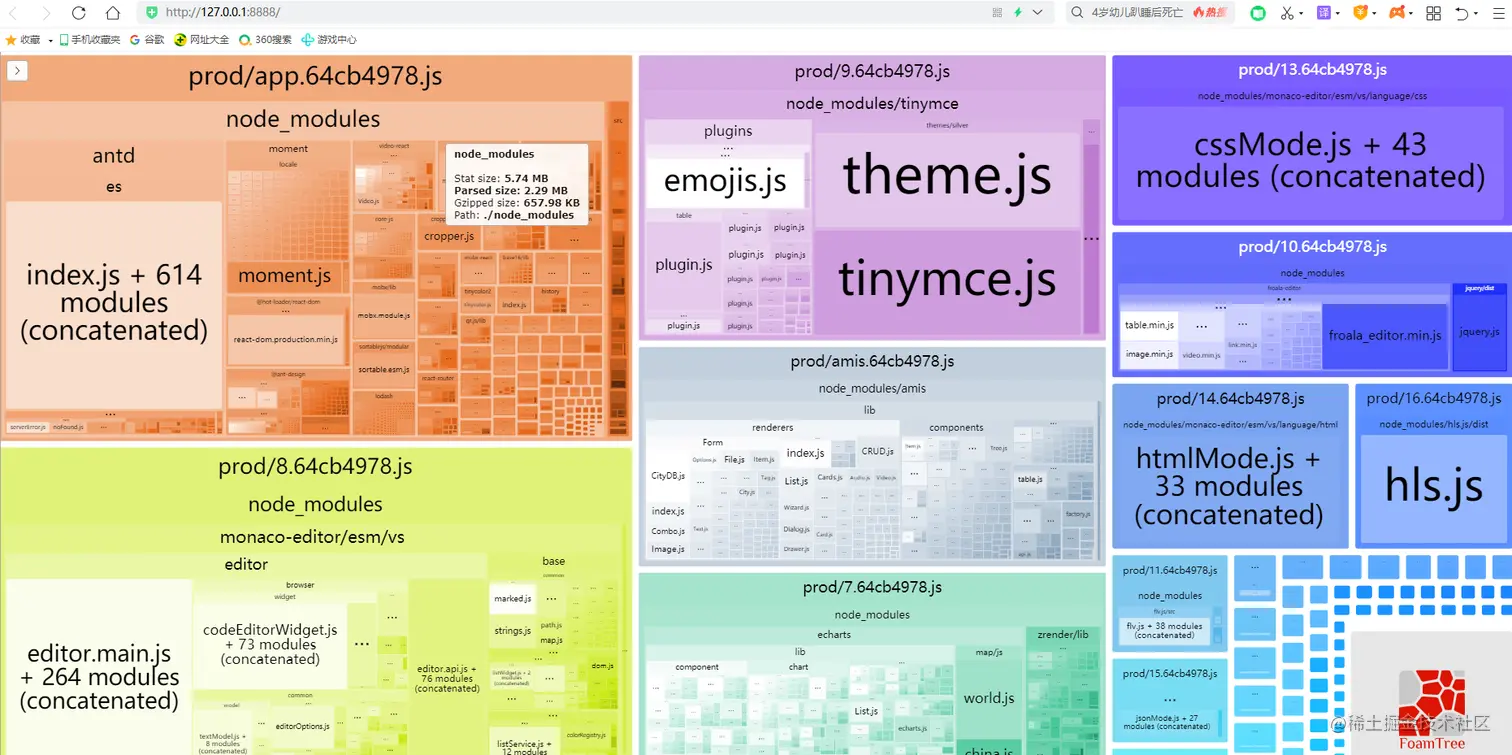
Task: Click the search magnifier icon
Action: click(x=1077, y=13)
